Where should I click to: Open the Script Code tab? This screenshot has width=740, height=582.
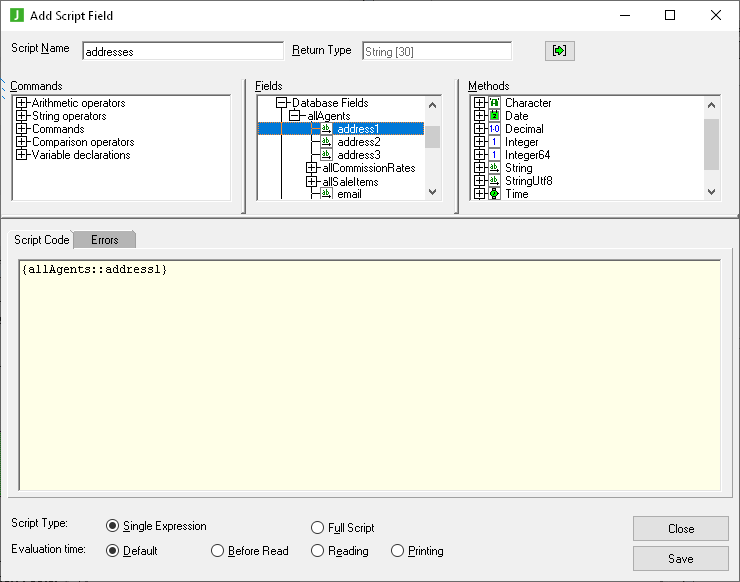pos(42,240)
